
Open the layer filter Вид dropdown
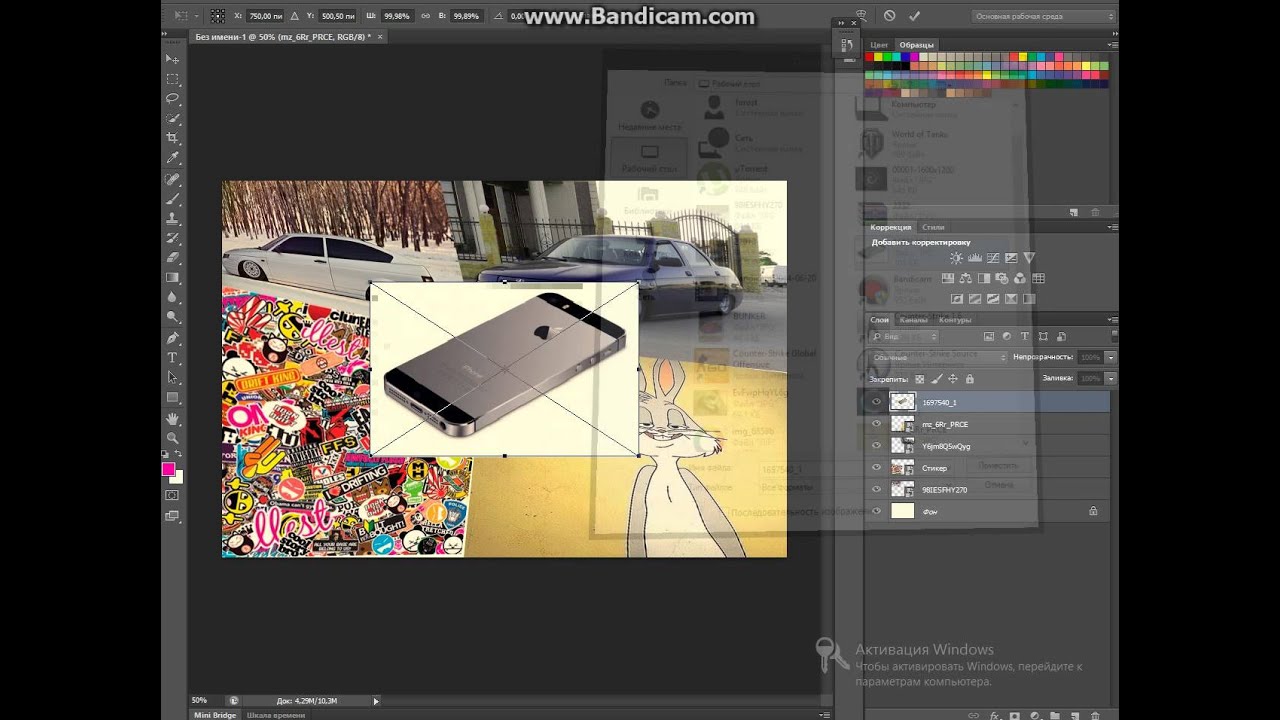coord(904,337)
